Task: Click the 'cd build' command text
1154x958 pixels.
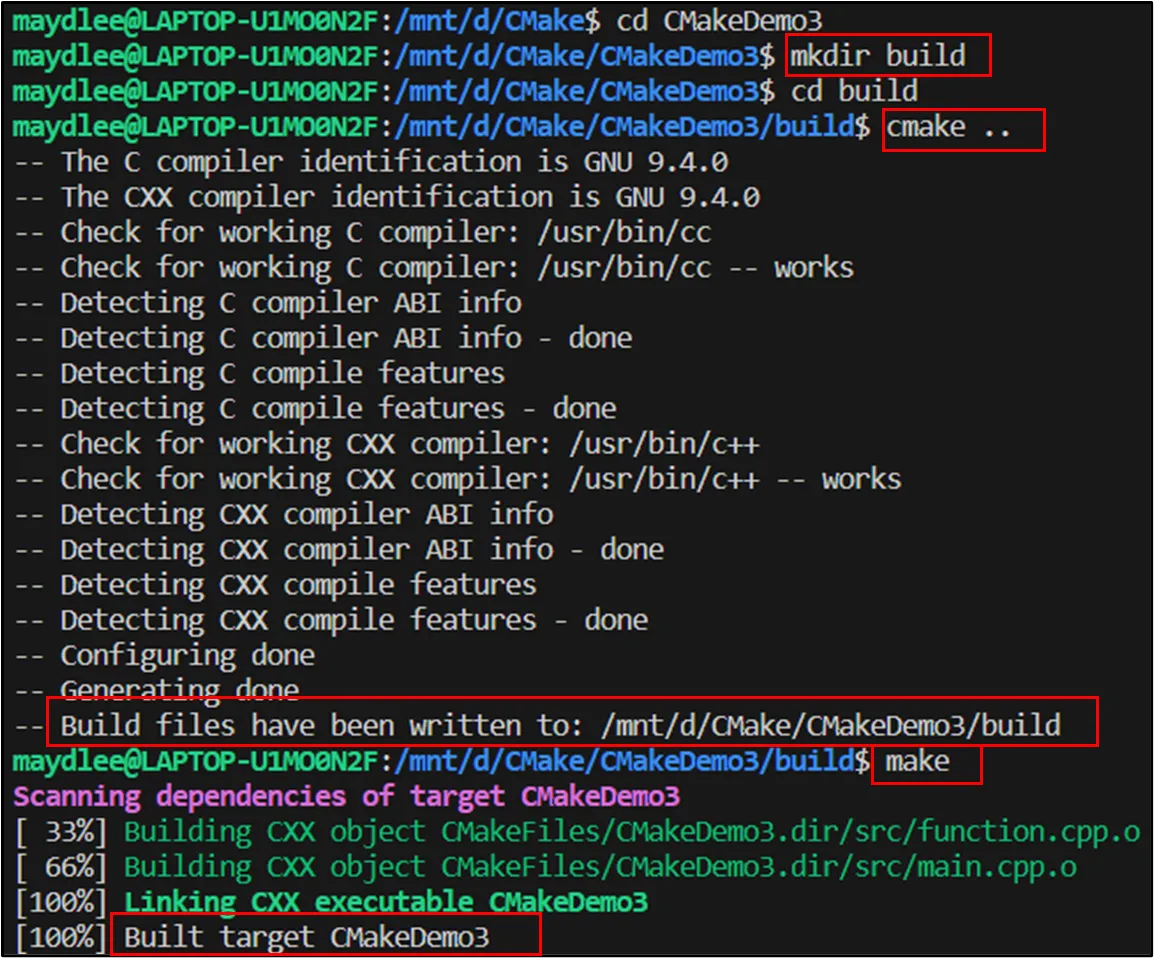Action: tap(854, 91)
